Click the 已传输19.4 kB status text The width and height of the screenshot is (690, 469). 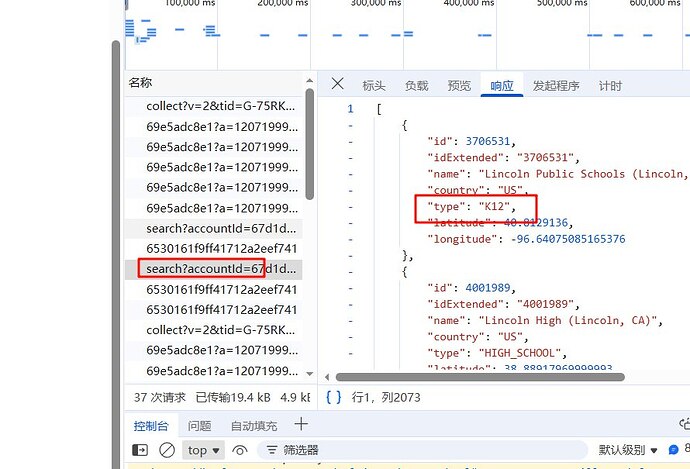(233, 398)
